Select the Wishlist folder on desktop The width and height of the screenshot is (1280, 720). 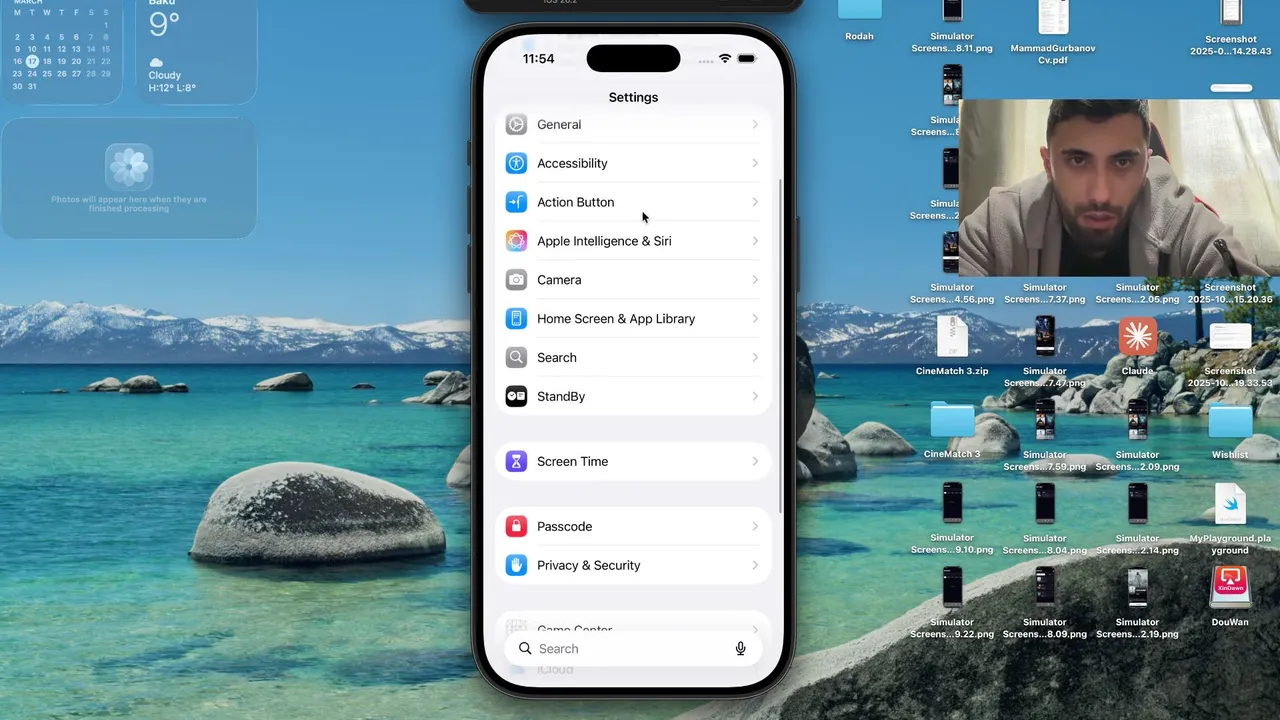click(x=1230, y=420)
